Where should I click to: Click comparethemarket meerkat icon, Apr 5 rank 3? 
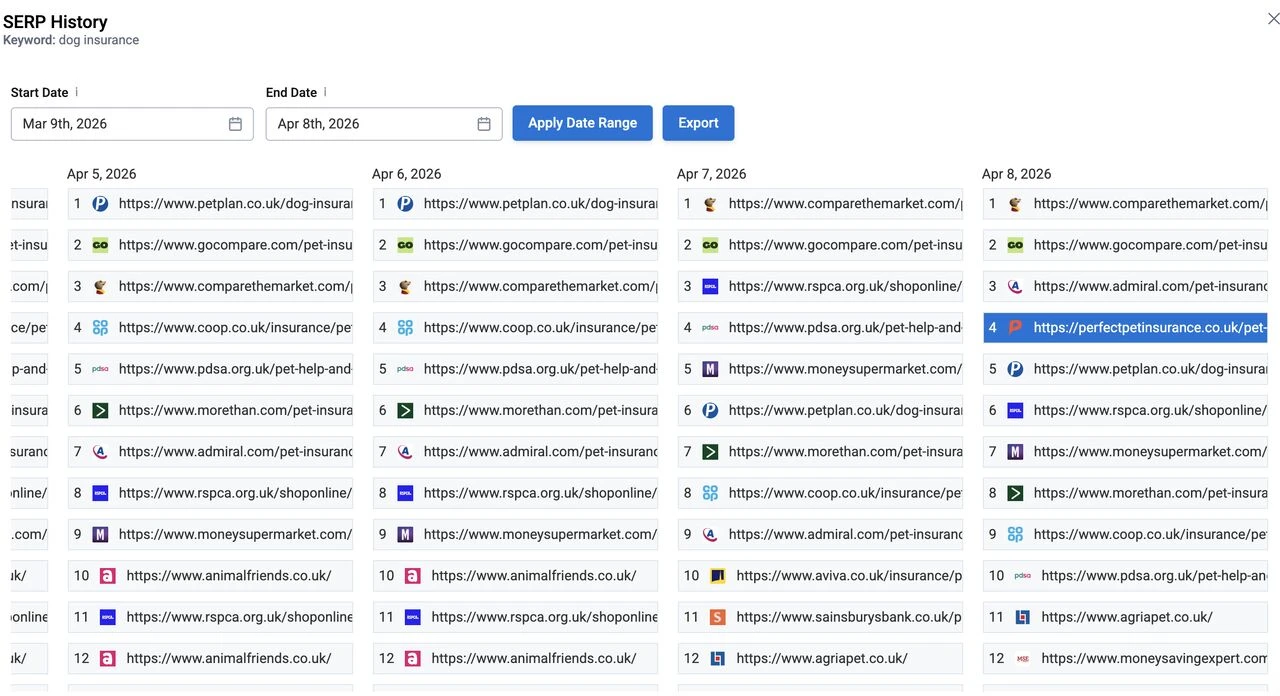(100, 286)
